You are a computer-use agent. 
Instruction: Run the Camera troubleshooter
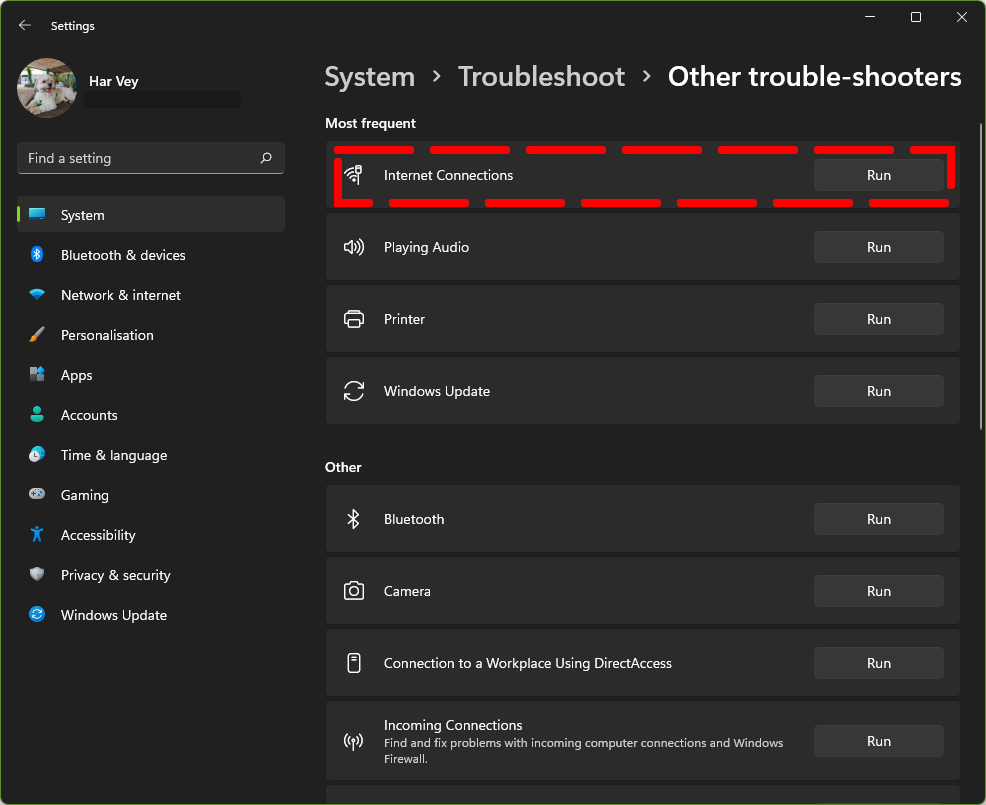(x=878, y=591)
